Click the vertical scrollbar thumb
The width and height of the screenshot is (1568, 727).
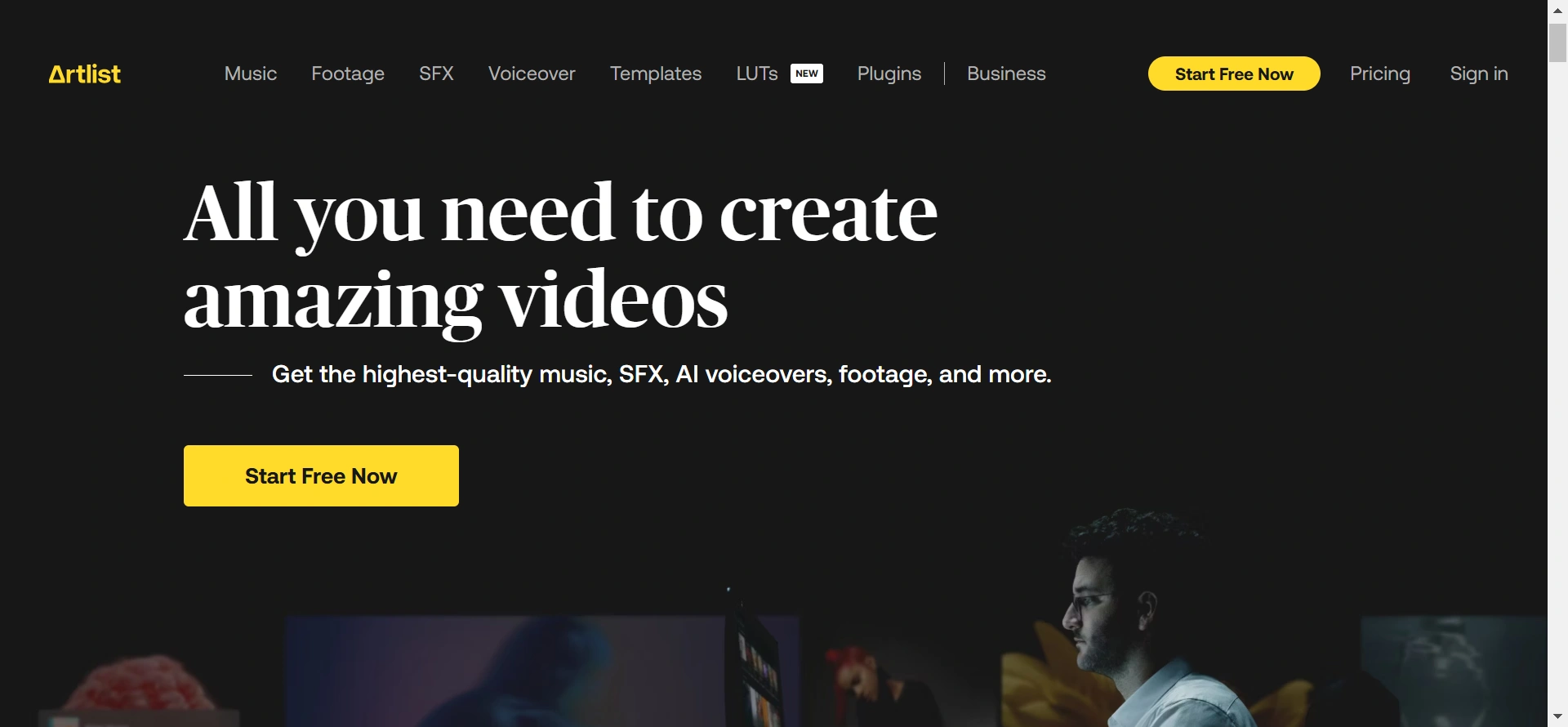pos(1557,42)
